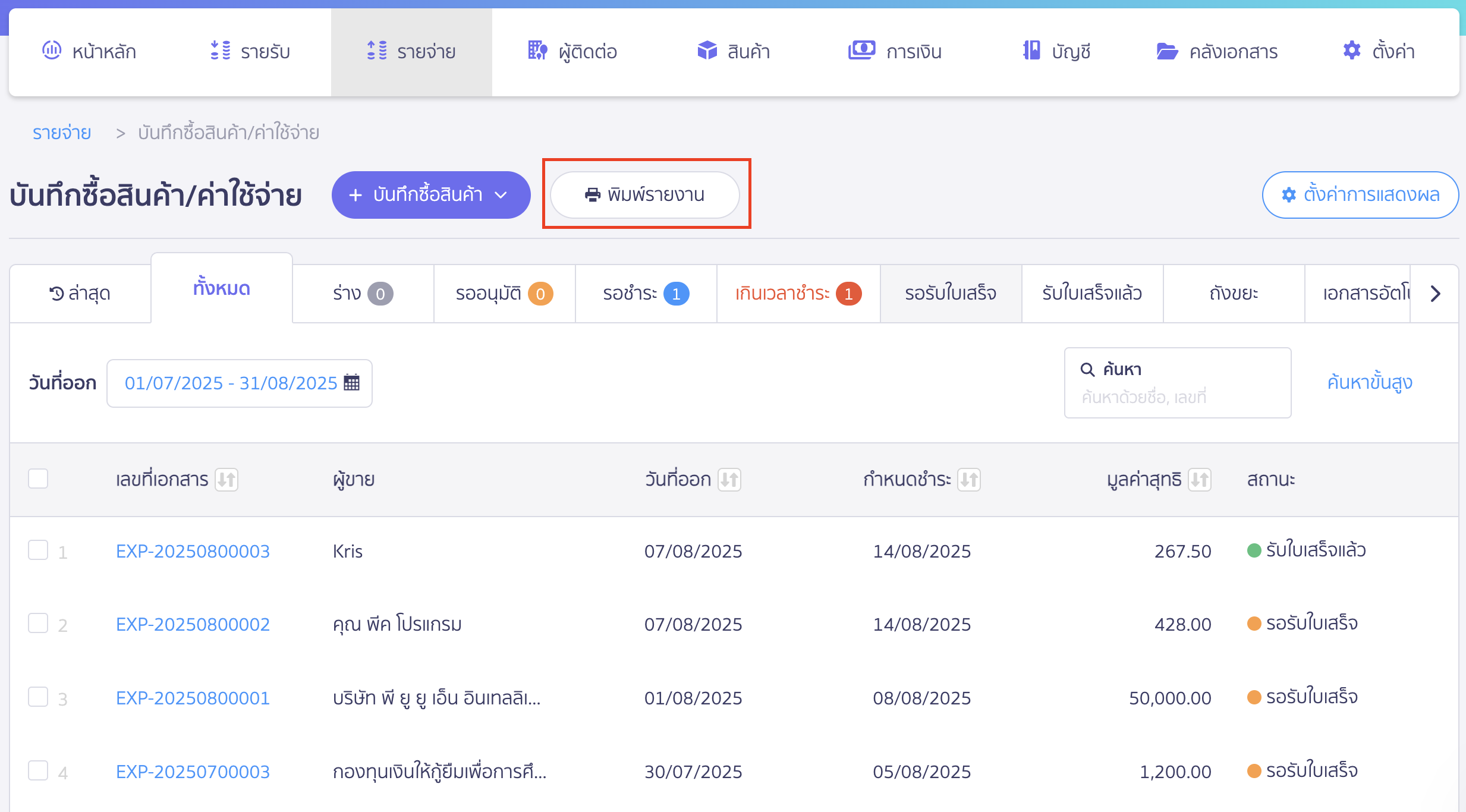Click the การเงิน money icon
This screenshot has height=812, width=1466.
861,51
